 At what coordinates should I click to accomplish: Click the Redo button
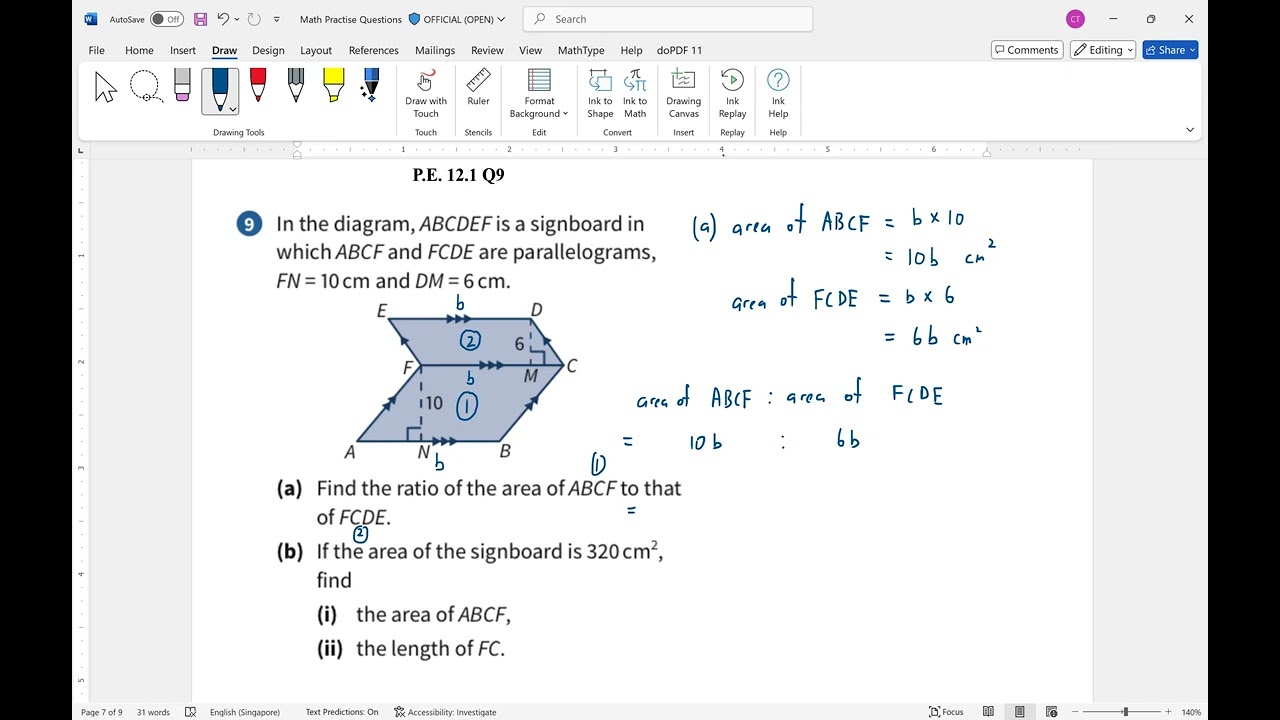coord(254,19)
